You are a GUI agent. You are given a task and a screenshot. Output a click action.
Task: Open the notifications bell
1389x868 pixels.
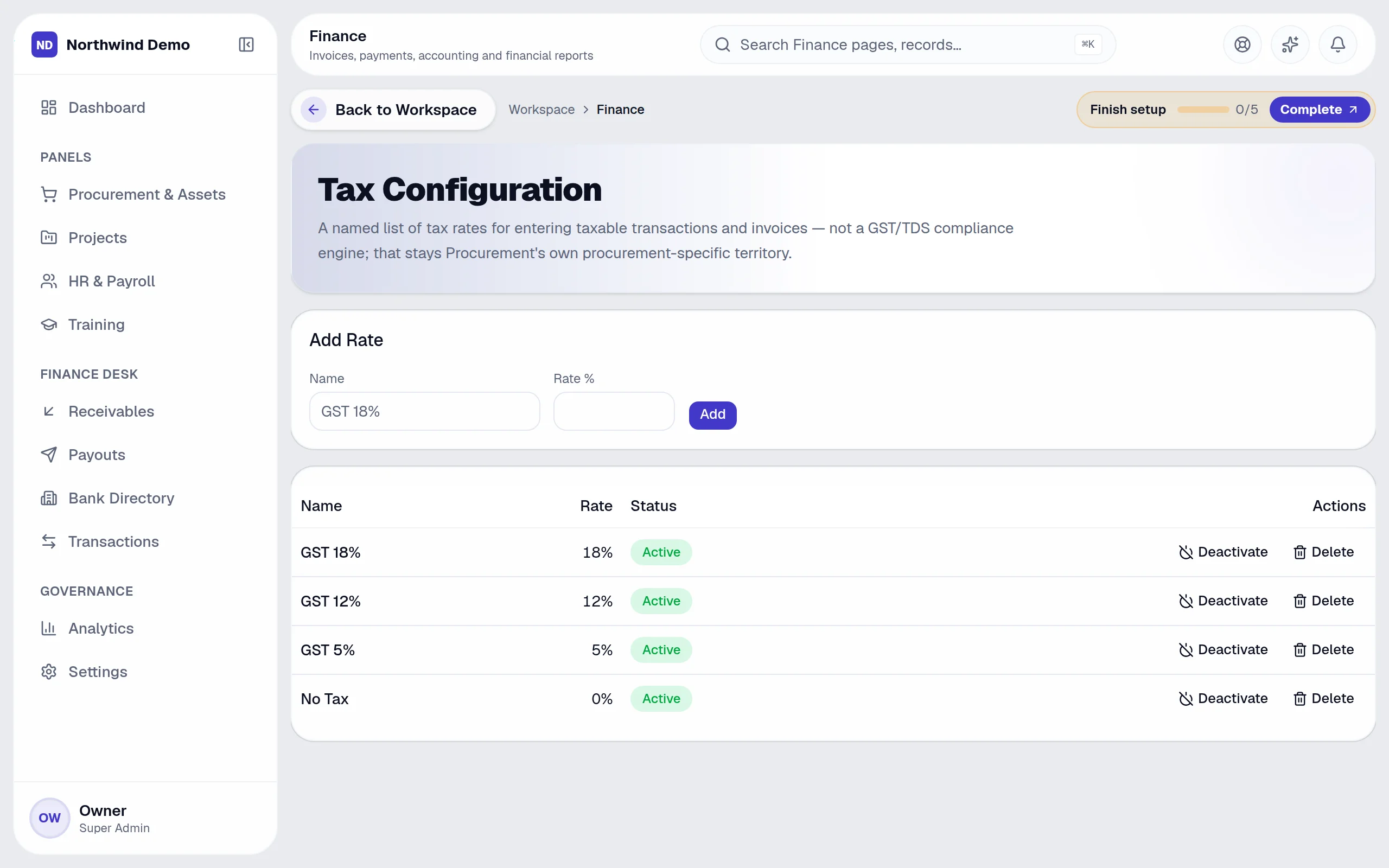click(x=1337, y=45)
